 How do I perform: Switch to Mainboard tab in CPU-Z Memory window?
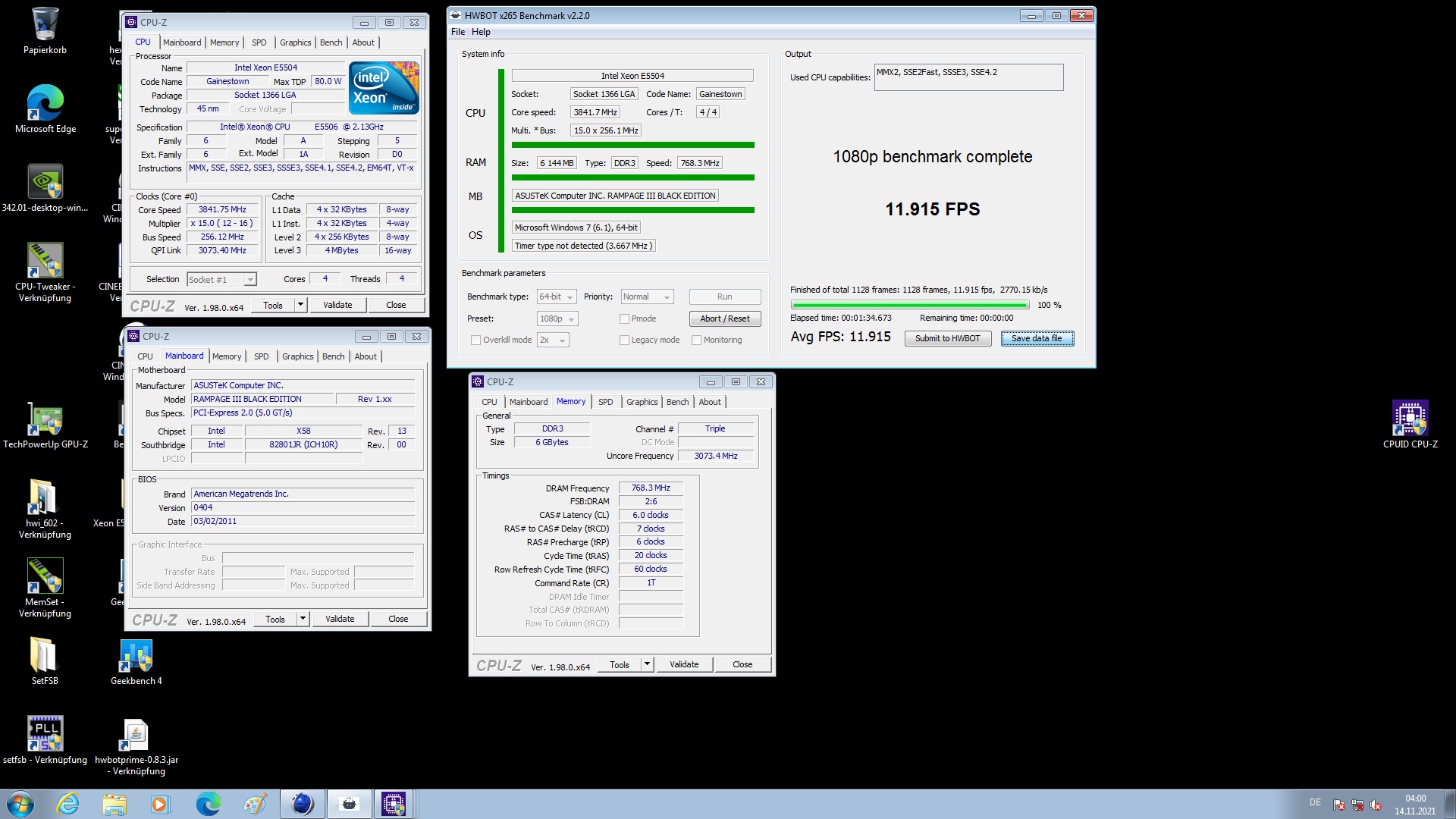[529, 402]
